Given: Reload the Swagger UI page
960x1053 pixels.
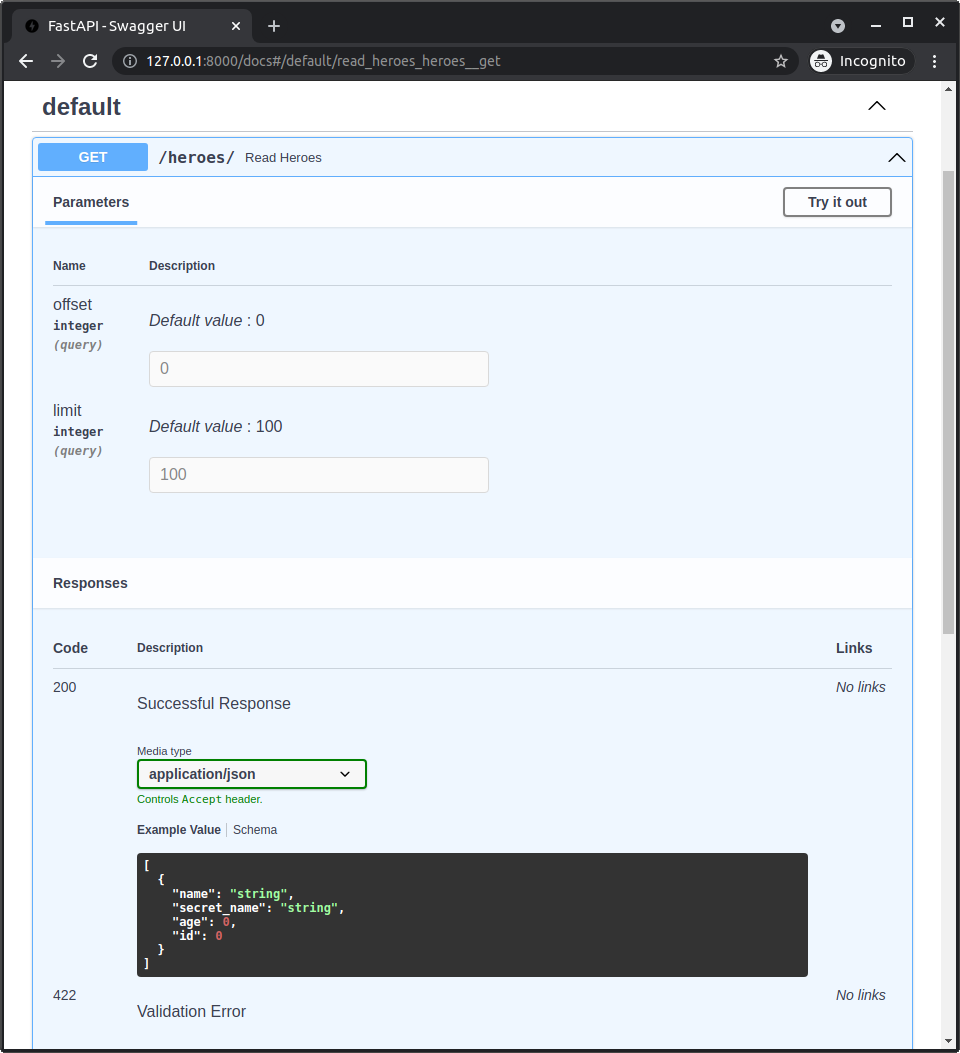Looking at the screenshot, I should click(91, 61).
